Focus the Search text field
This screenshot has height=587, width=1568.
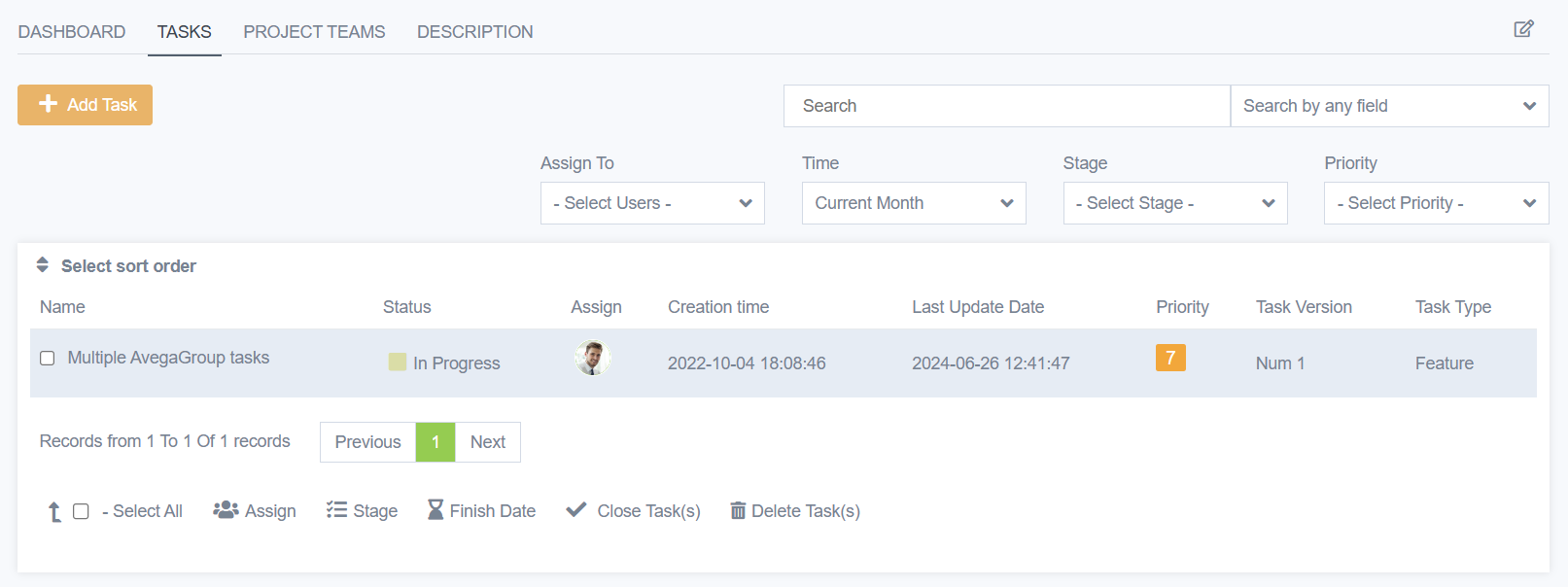(x=1006, y=106)
